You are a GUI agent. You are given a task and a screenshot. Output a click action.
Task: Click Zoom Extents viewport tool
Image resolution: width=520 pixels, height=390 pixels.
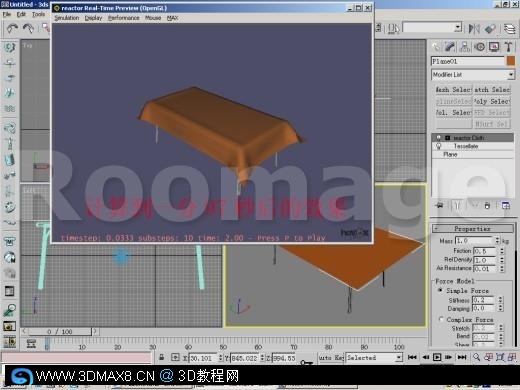point(500,357)
